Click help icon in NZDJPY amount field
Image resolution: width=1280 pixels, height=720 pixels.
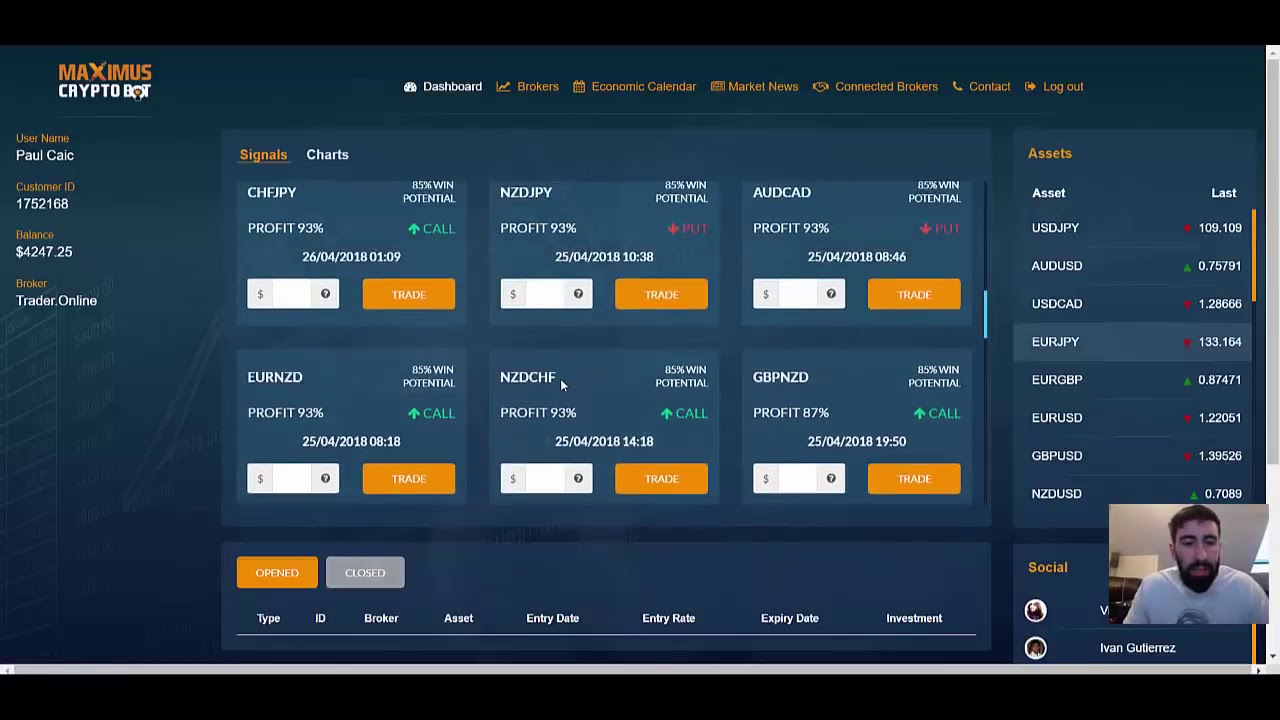[x=578, y=294]
